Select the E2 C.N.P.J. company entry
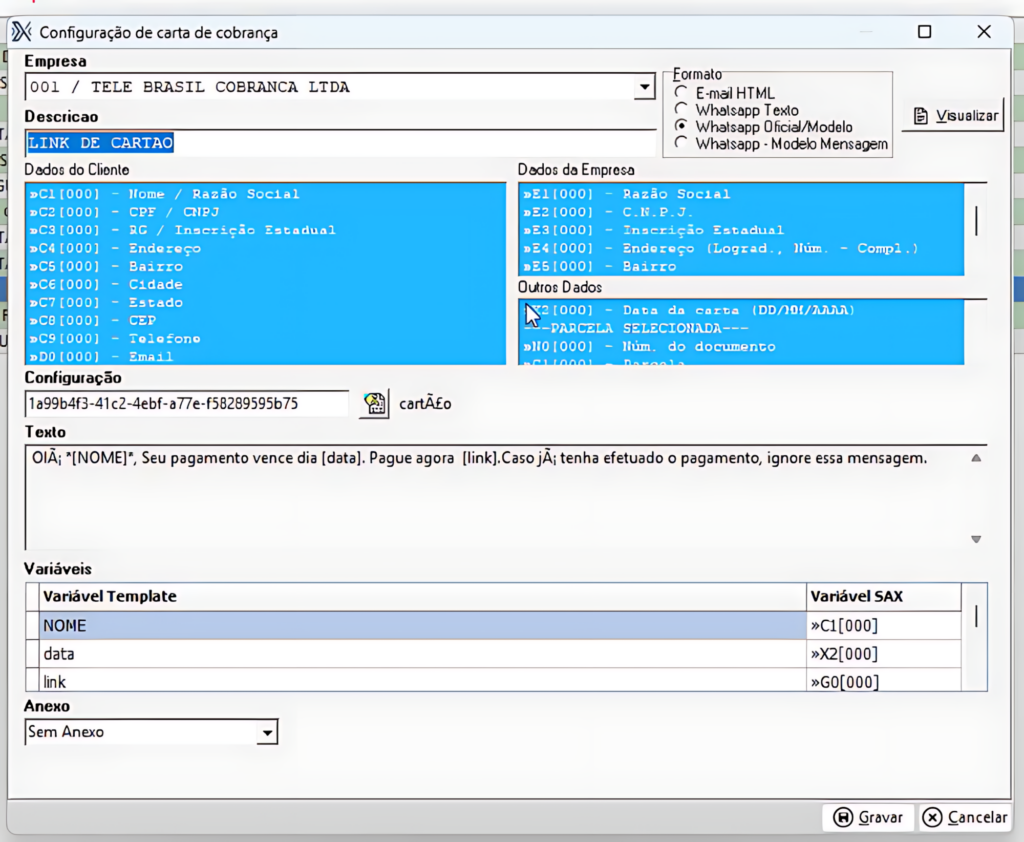This screenshot has height=842, width=1024. (741, 212)
